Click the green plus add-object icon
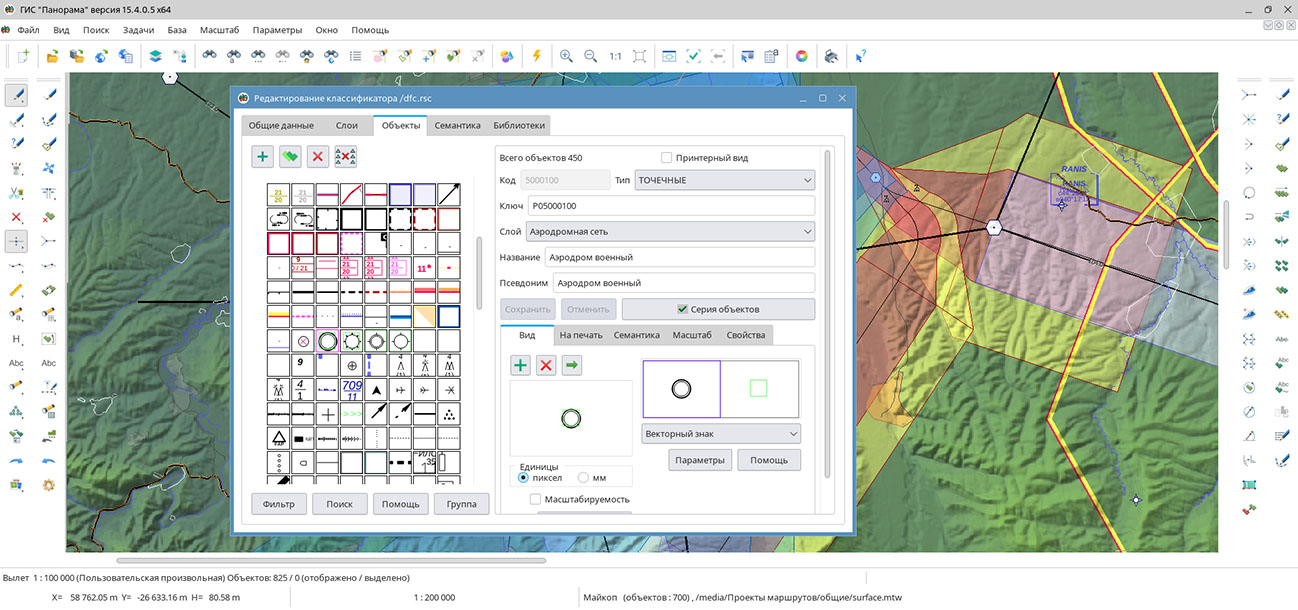The width and height of the screenshot is (1298, 610). point(262,156)
